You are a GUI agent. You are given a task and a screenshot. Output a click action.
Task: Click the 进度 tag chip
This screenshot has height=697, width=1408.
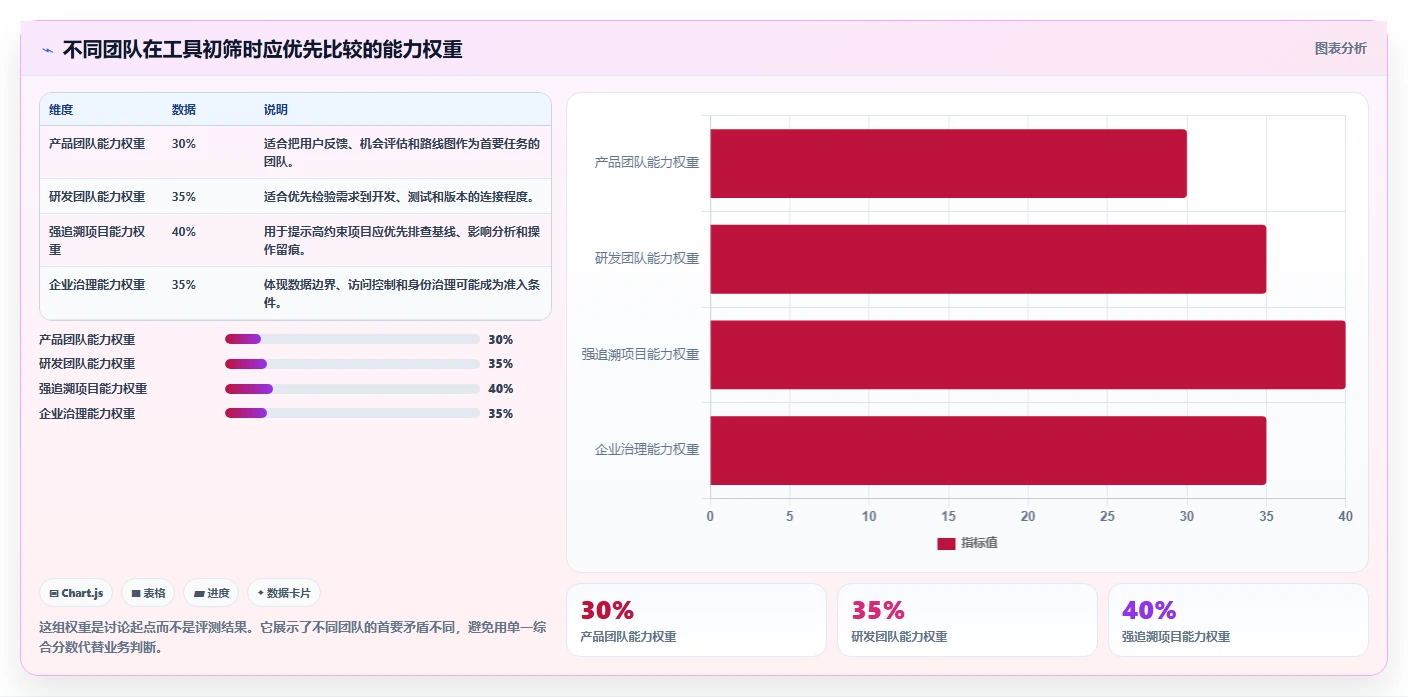point(211,593)
